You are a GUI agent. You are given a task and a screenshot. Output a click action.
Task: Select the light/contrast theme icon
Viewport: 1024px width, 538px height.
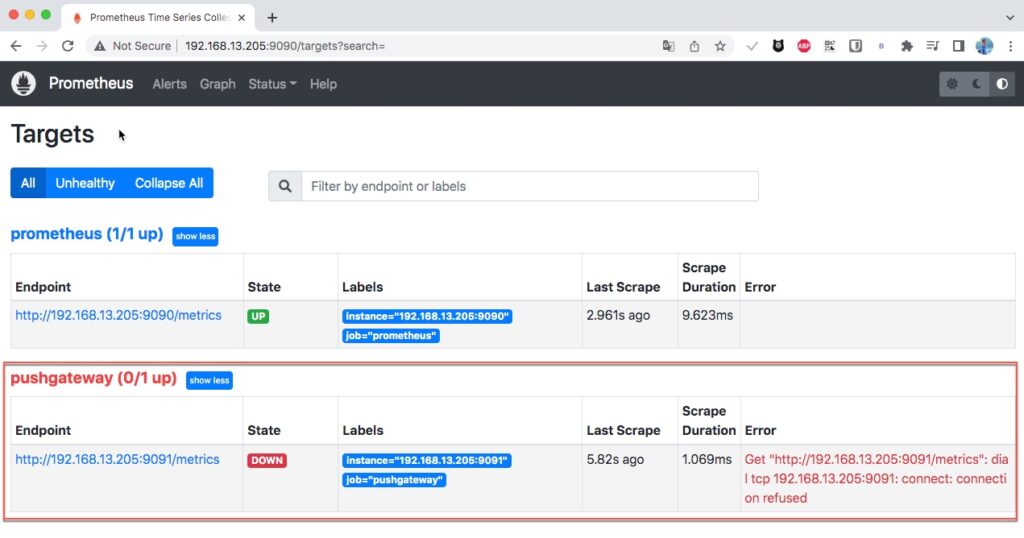coord(1002,84)
